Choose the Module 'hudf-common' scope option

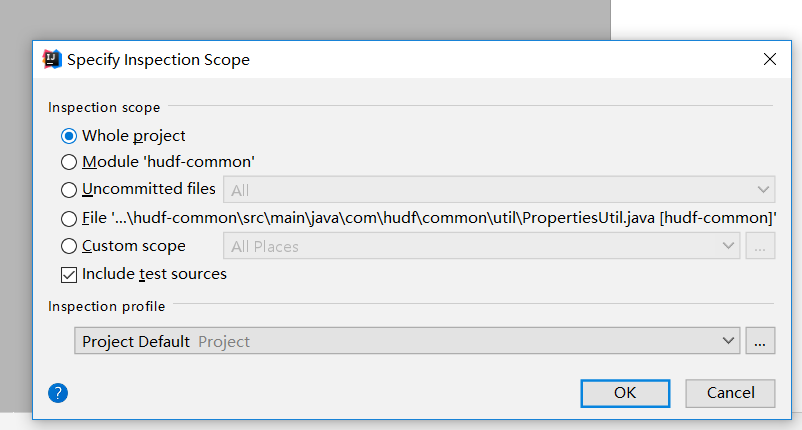pos(69,162)
